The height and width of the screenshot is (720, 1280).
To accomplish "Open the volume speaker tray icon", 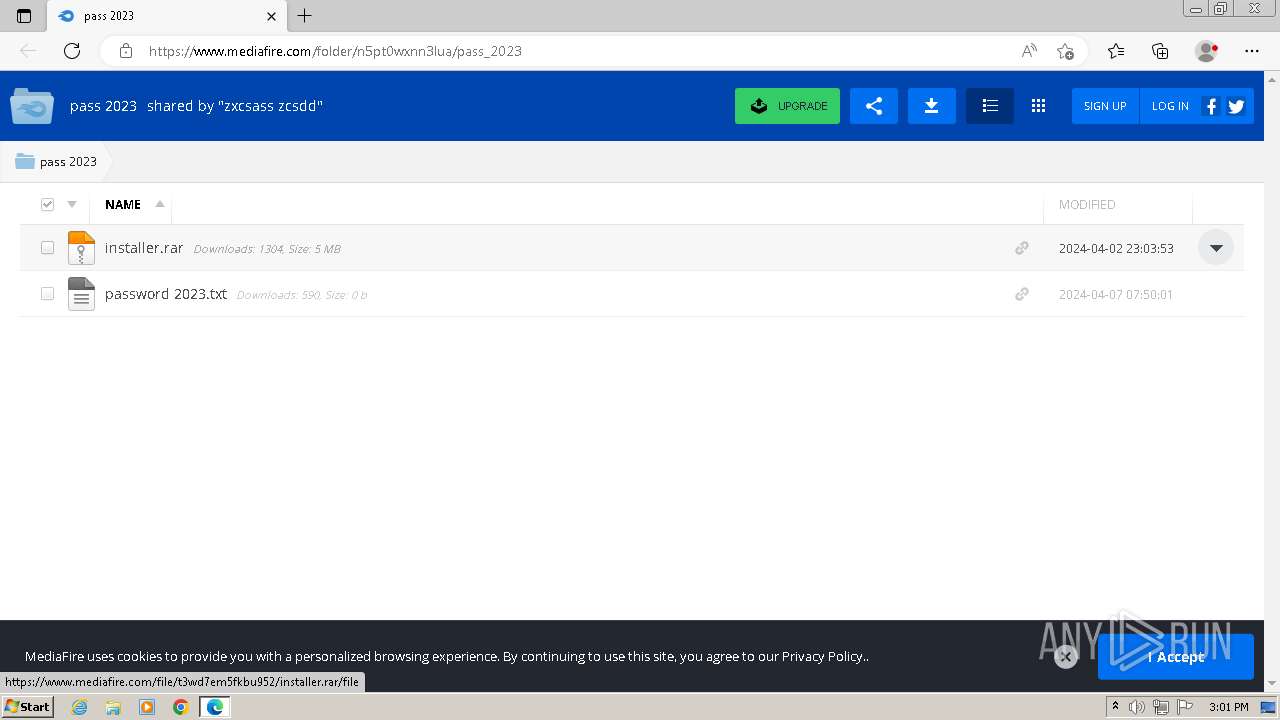I will coord(1137,707).
